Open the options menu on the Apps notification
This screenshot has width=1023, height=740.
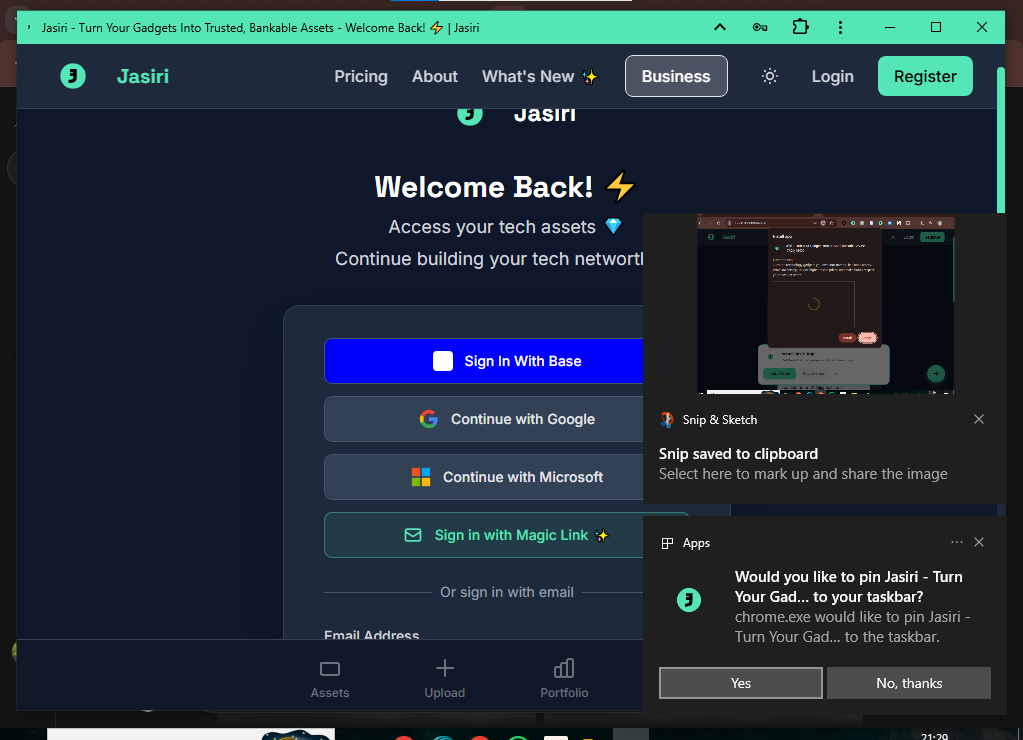[956, 542]
